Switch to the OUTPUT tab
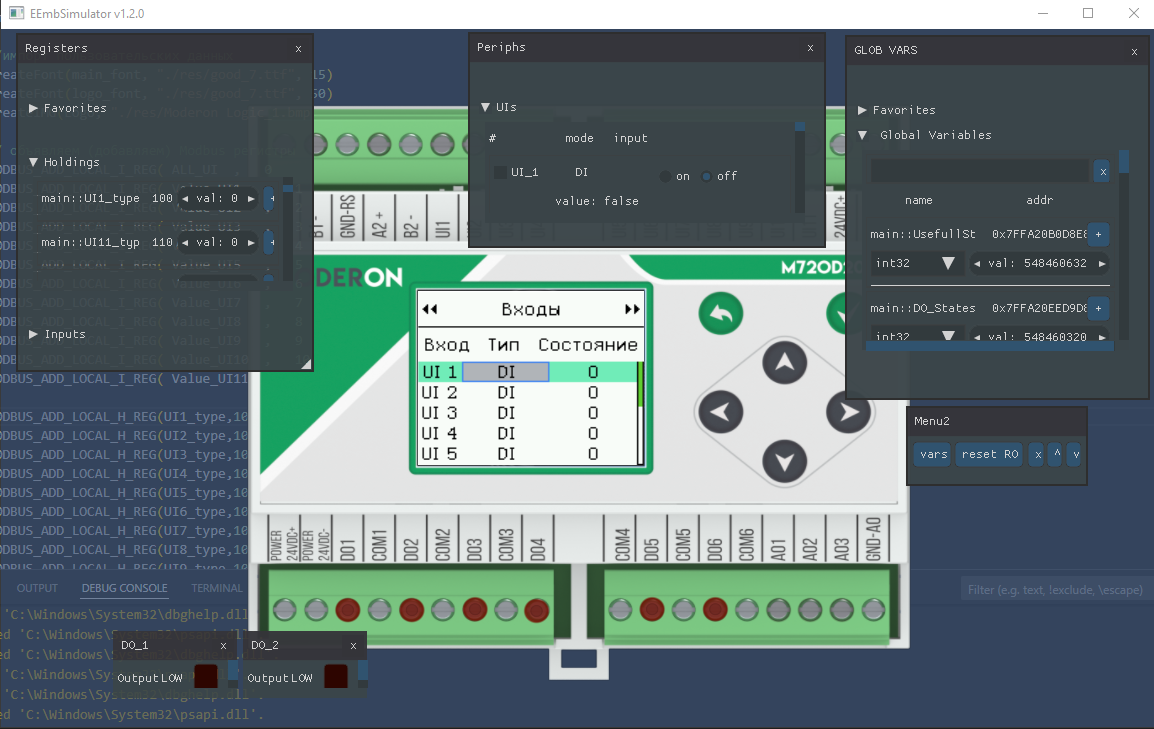The image size is (1154, 729). coord(37,588)
